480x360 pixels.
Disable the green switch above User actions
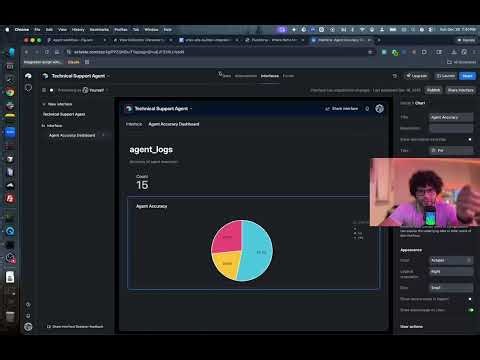[x=470, y=310]
